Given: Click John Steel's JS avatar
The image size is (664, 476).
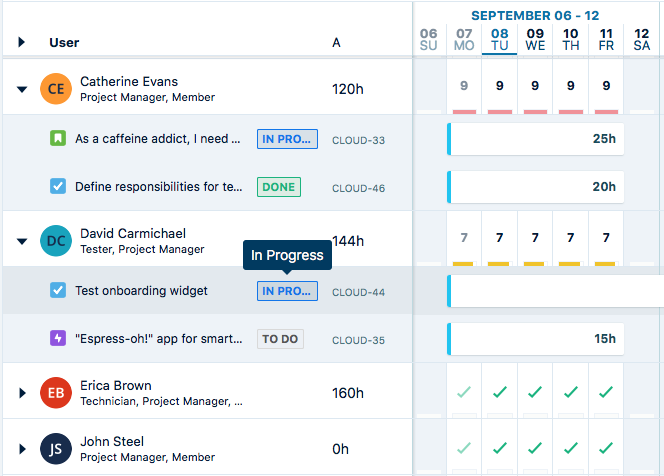Looking at the screenshot, I should (56, 449).
